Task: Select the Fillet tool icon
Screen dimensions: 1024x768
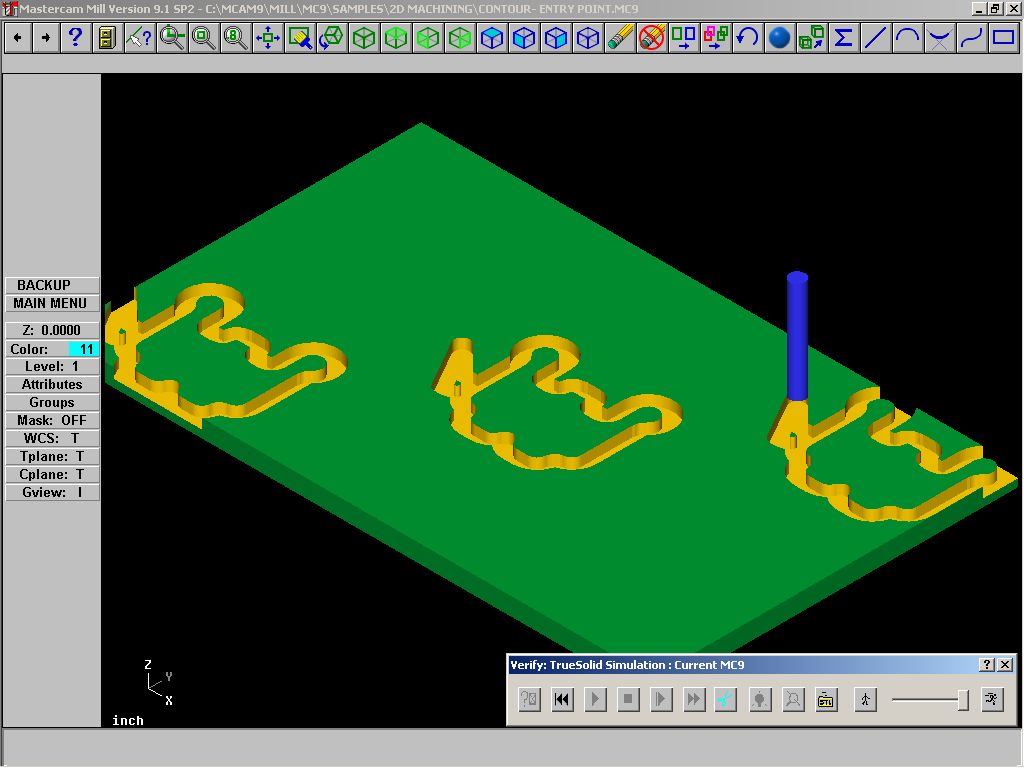Action: [x=940, y=38]
